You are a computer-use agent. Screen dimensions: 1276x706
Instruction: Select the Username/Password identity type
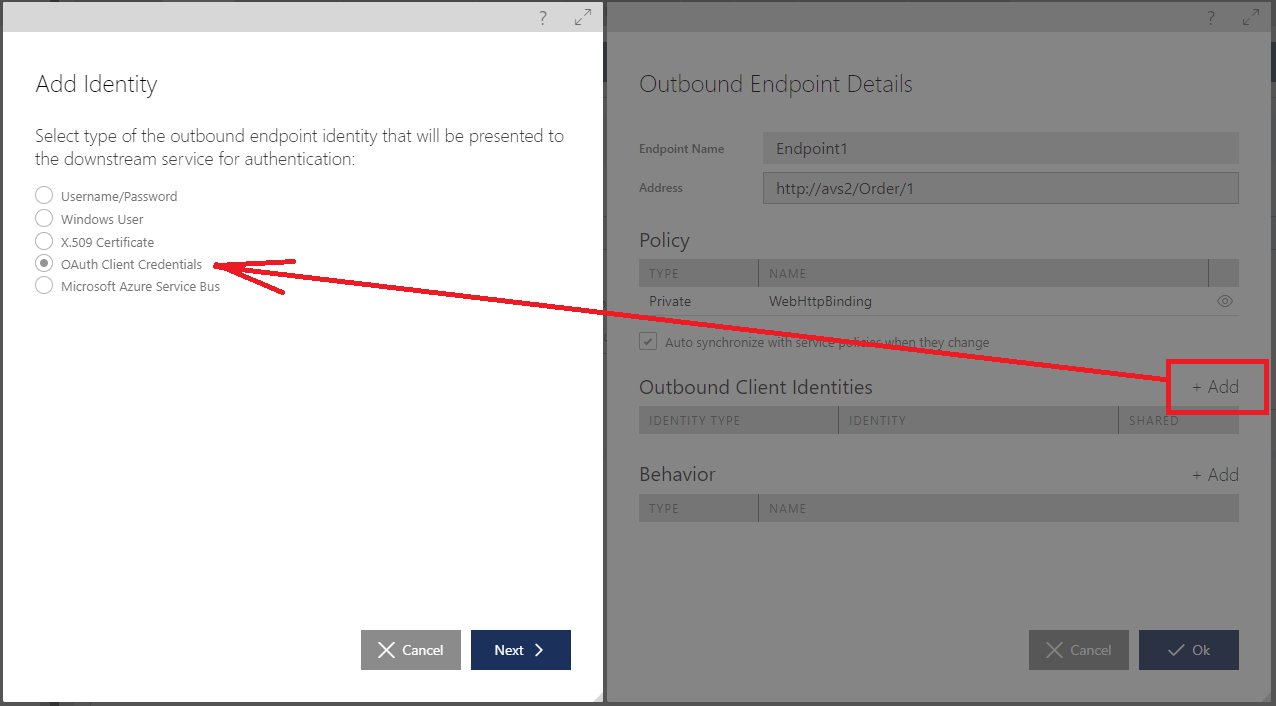(x=44, y=196)
